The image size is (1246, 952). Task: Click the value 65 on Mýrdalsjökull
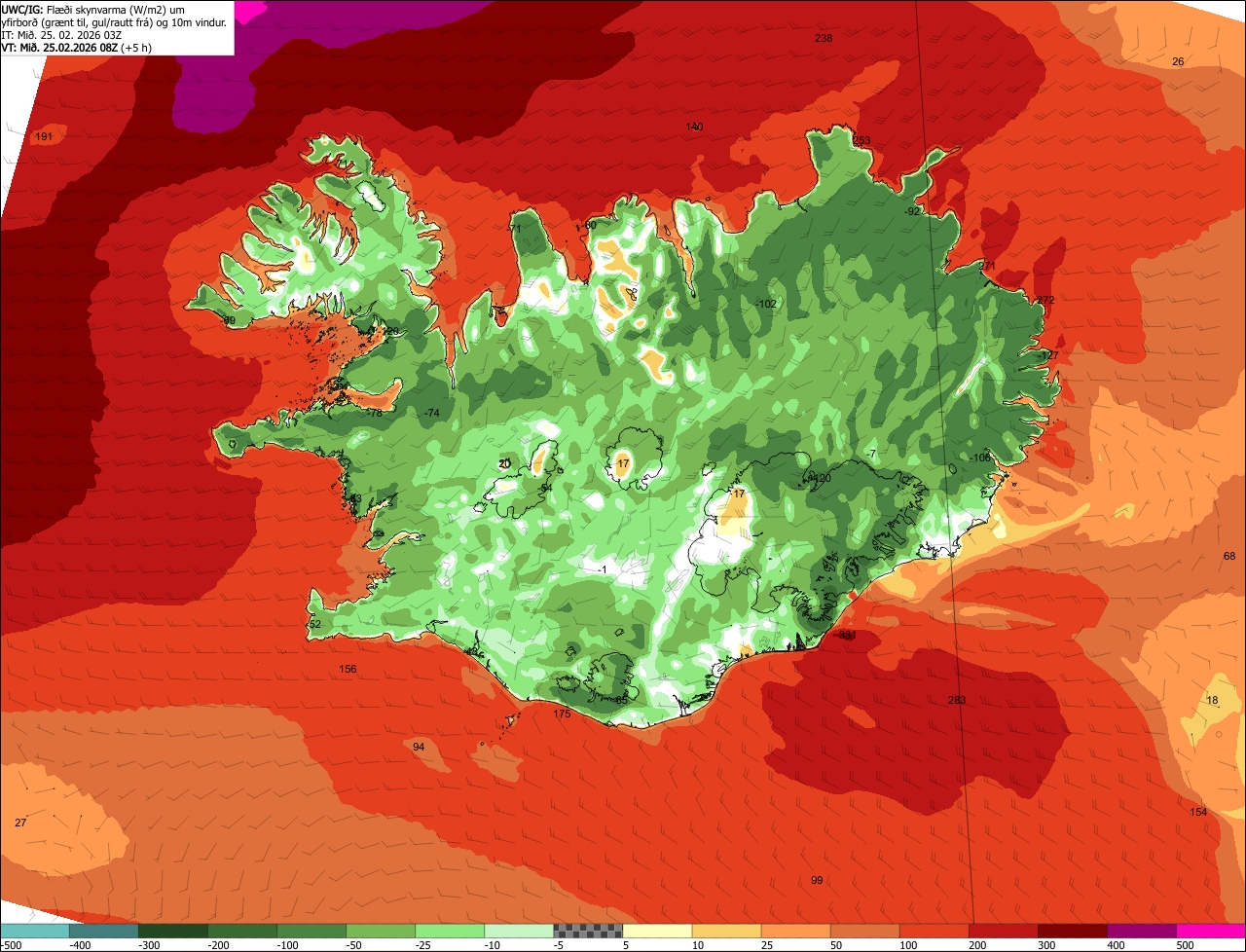coord(622,699)
